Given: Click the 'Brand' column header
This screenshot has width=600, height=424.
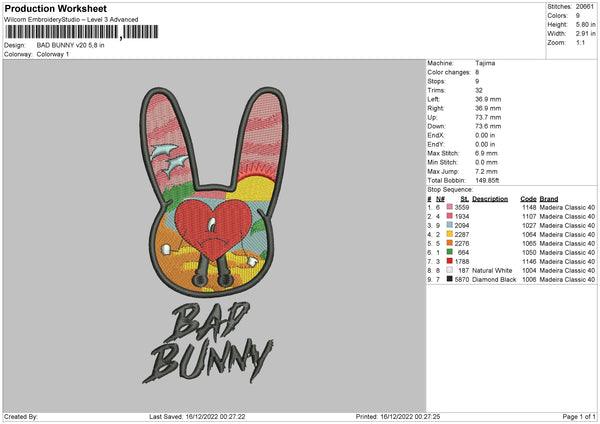Looking at the screenshot, I should tap(549, 199).
